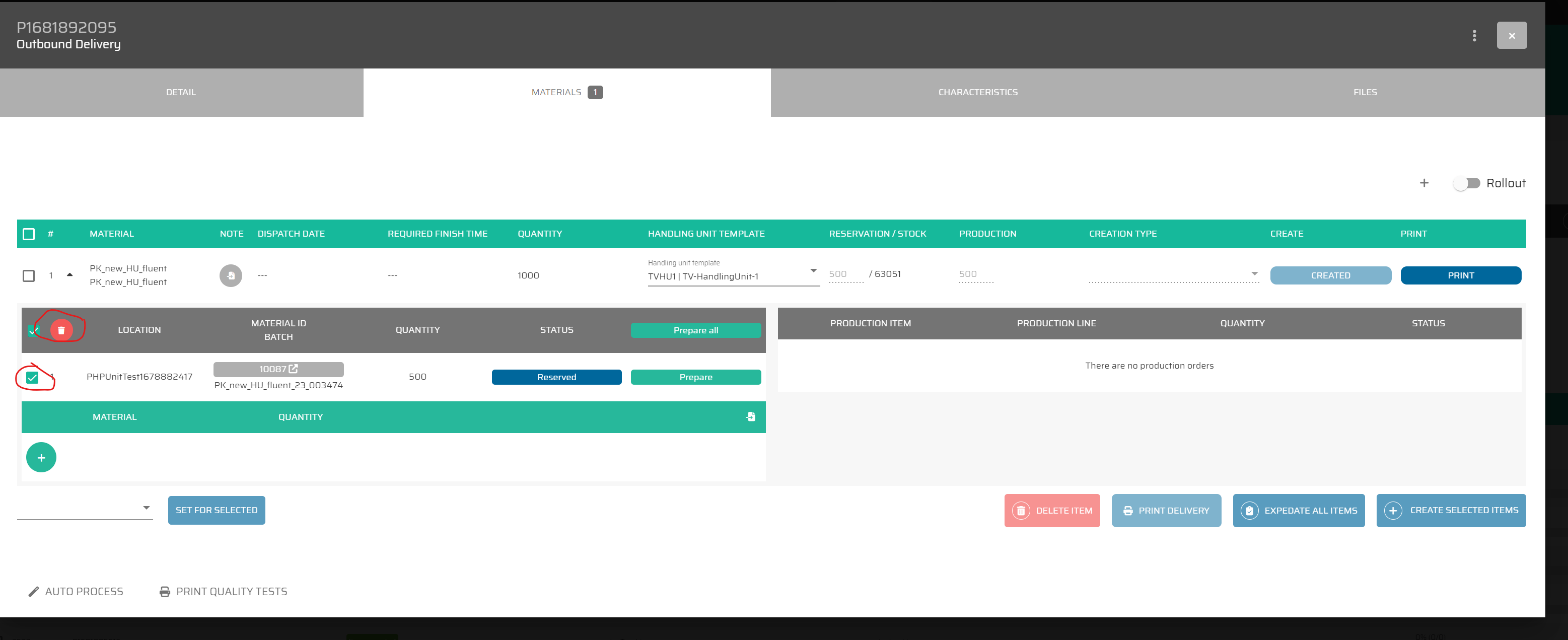Click the gray note icon in row 1
1568x640 pixels.
tap(231, 276)
